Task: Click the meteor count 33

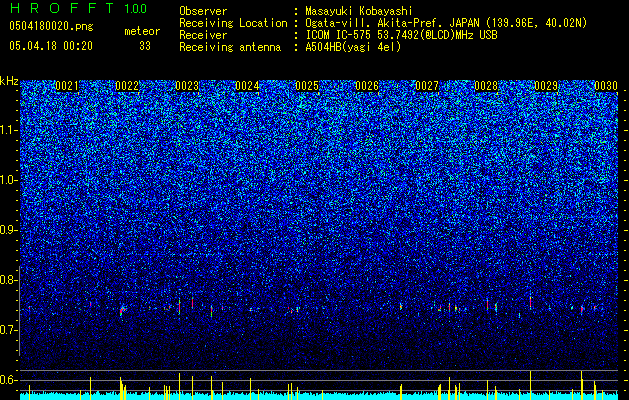Action: pos(145,46)
